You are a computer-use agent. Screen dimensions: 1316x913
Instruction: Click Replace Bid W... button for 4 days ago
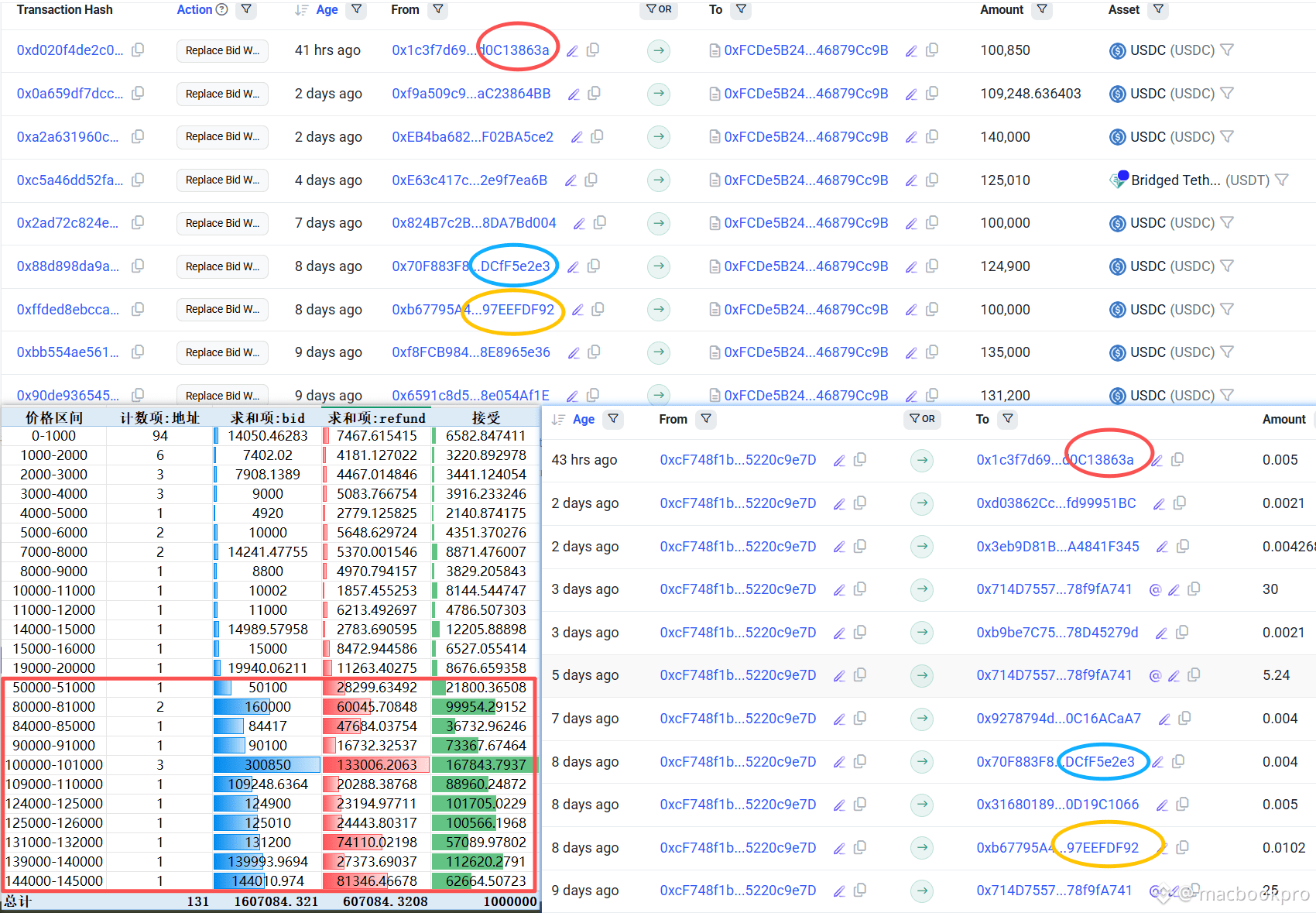click(222, 180)
